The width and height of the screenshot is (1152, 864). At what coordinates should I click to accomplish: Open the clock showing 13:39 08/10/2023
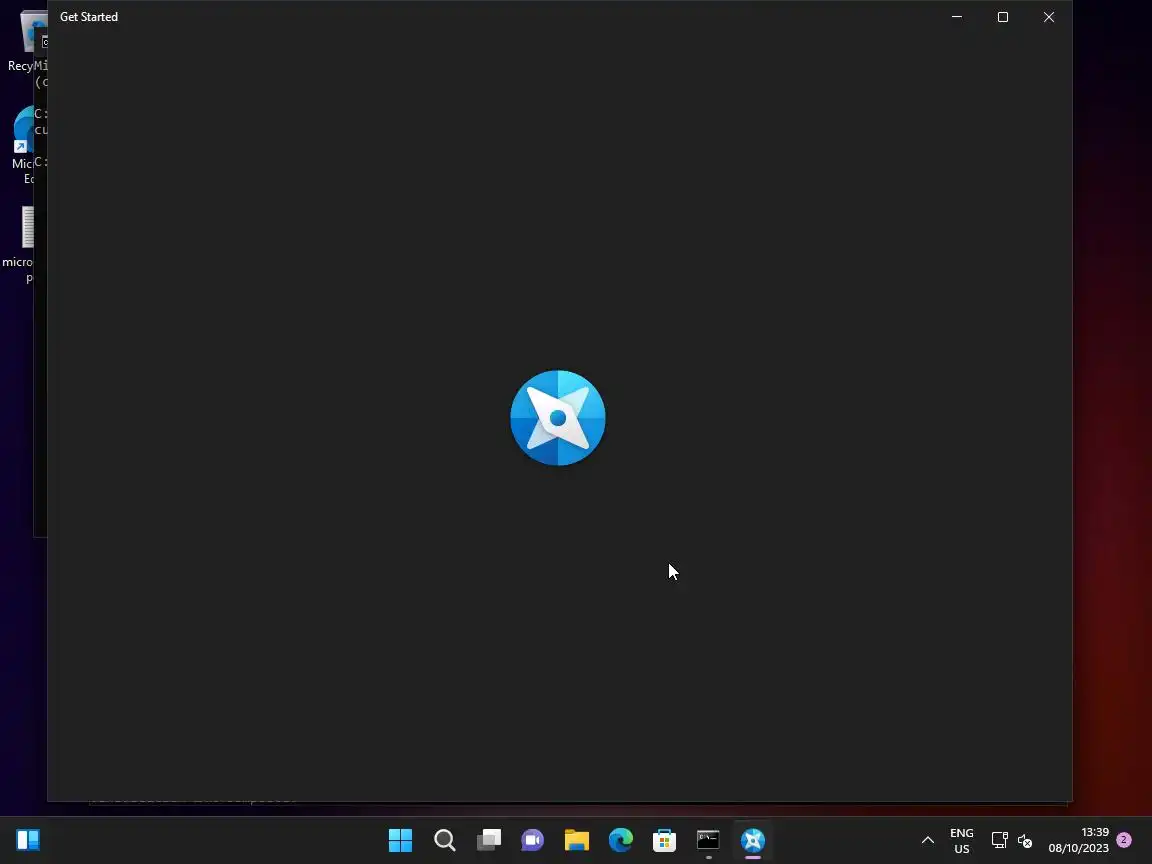click(1079, 840)
